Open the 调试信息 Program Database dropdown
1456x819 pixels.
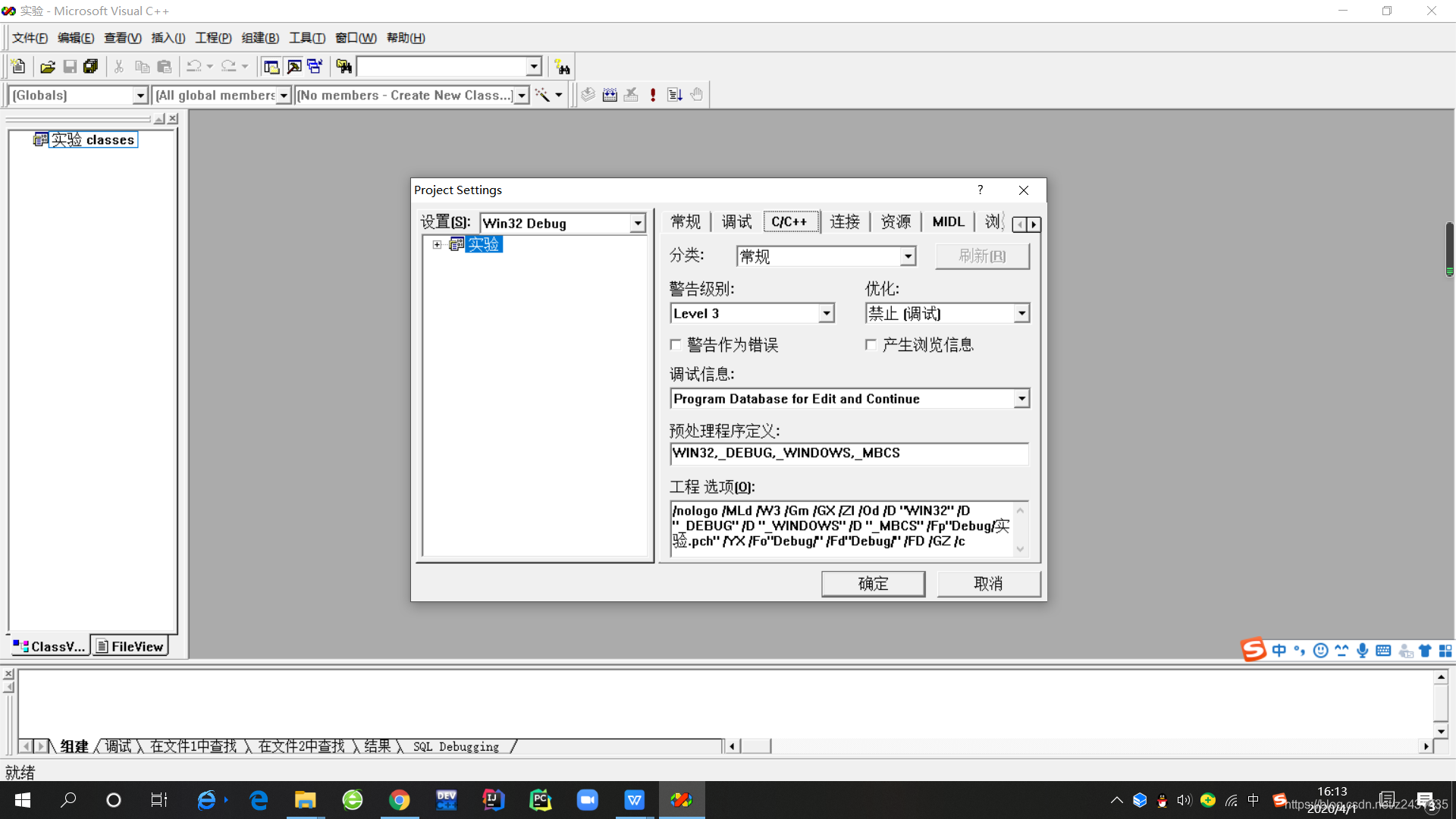(x=1021, y=399)
